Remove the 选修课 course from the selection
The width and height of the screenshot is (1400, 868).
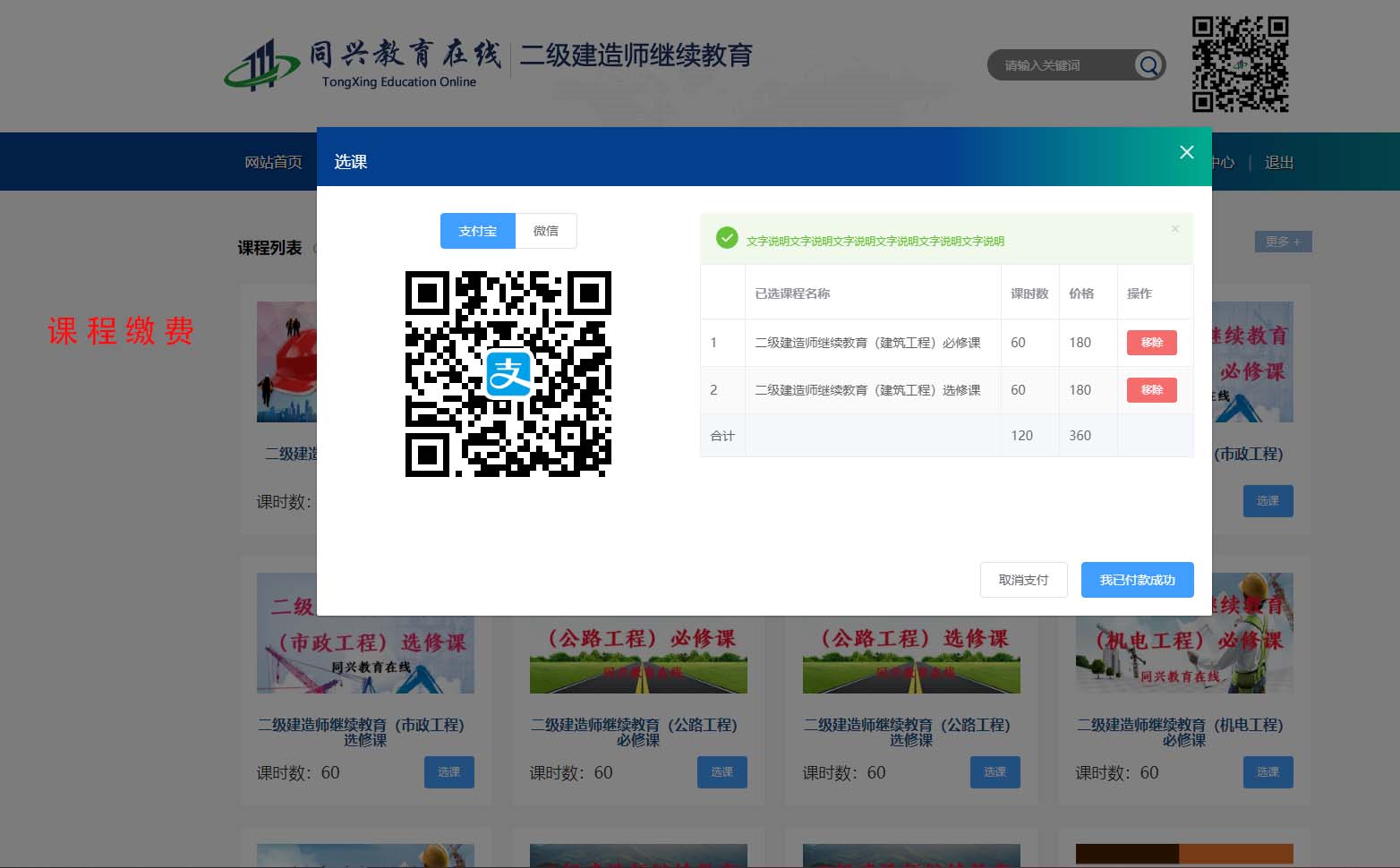tap(1152, 390)
